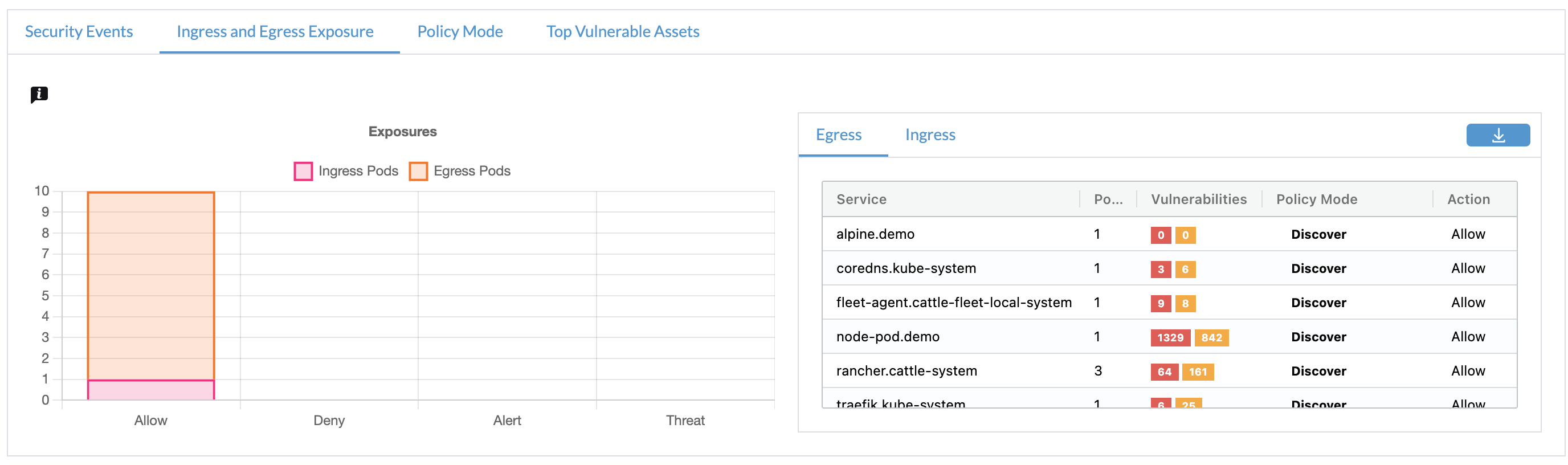Sort by Vulnerabilities column header

coord(1198,199)
